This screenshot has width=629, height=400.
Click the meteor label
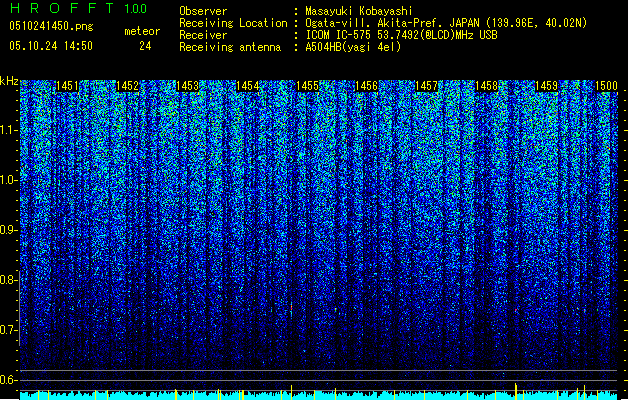point(142,31)
